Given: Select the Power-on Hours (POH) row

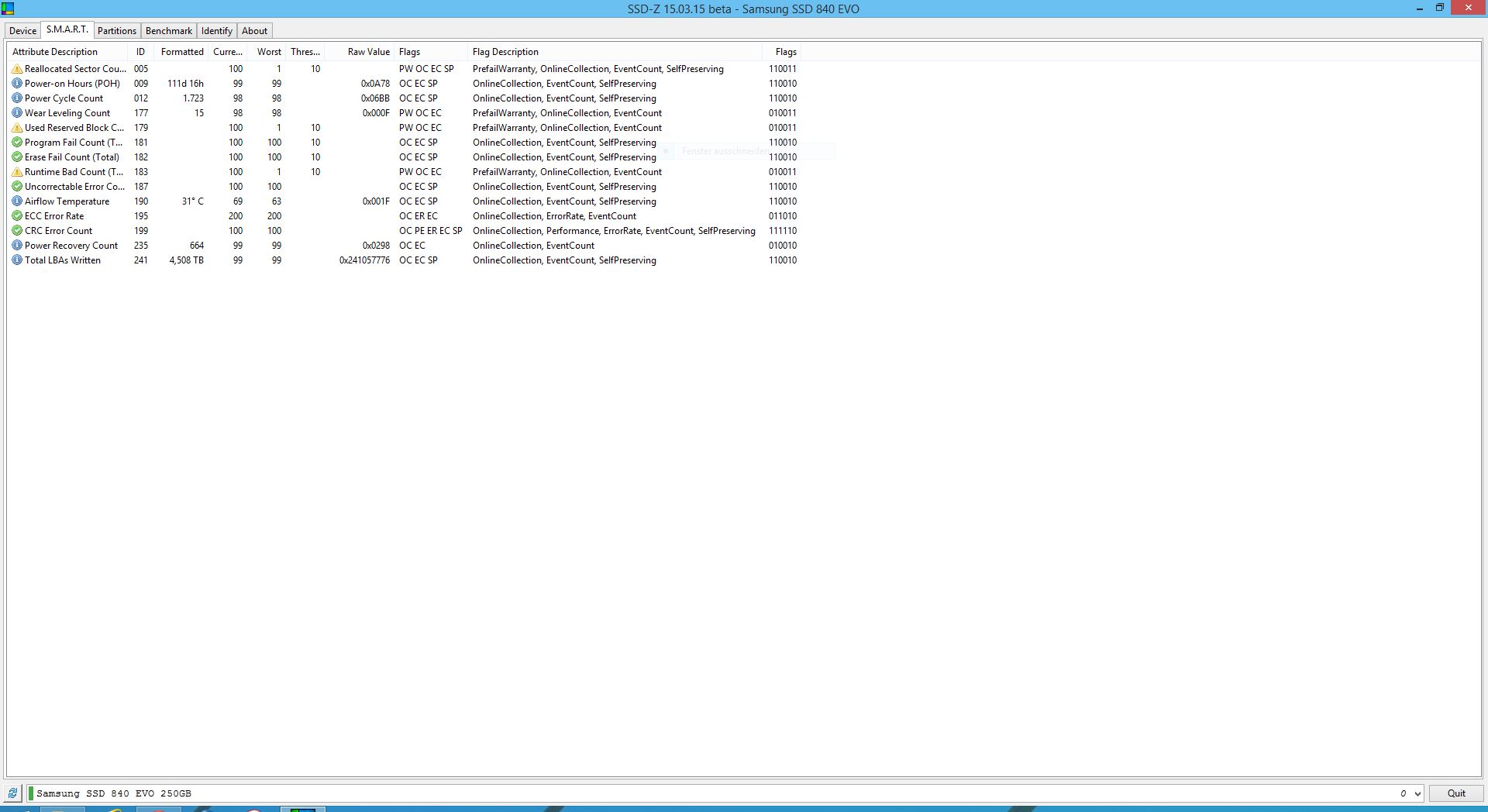Looking at the screenshot, I should click(x=404, y=84).
